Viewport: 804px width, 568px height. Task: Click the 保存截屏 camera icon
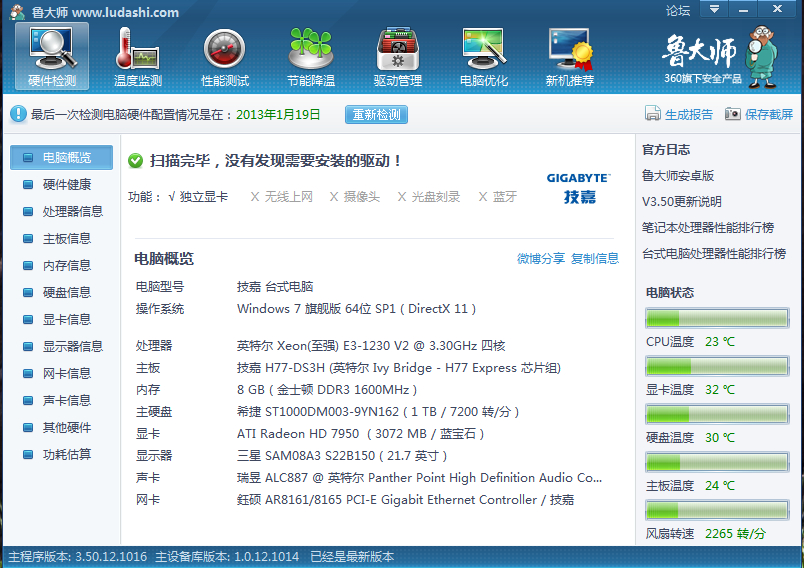coord(733,114)
